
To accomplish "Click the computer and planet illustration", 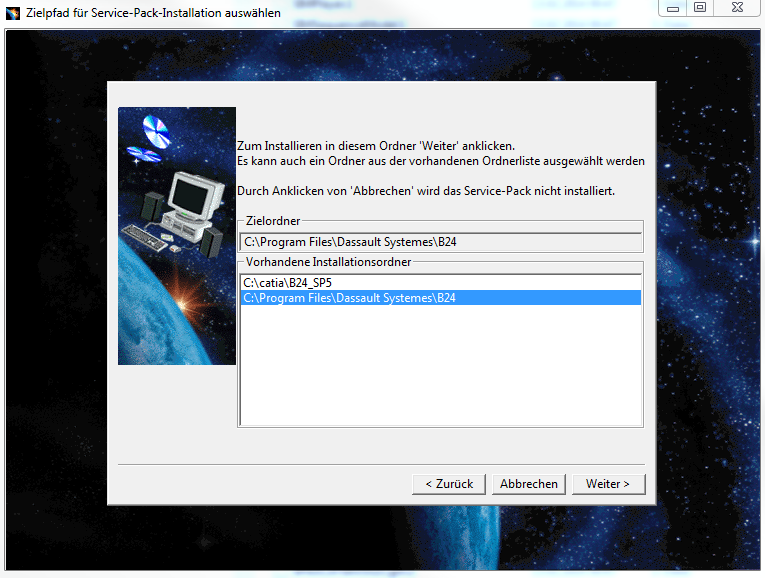I will (177, 236).
